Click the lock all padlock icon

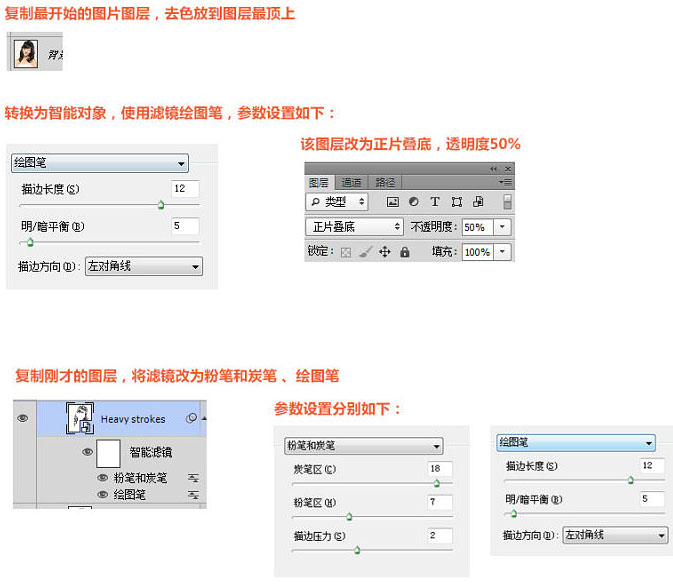[404, 252]
